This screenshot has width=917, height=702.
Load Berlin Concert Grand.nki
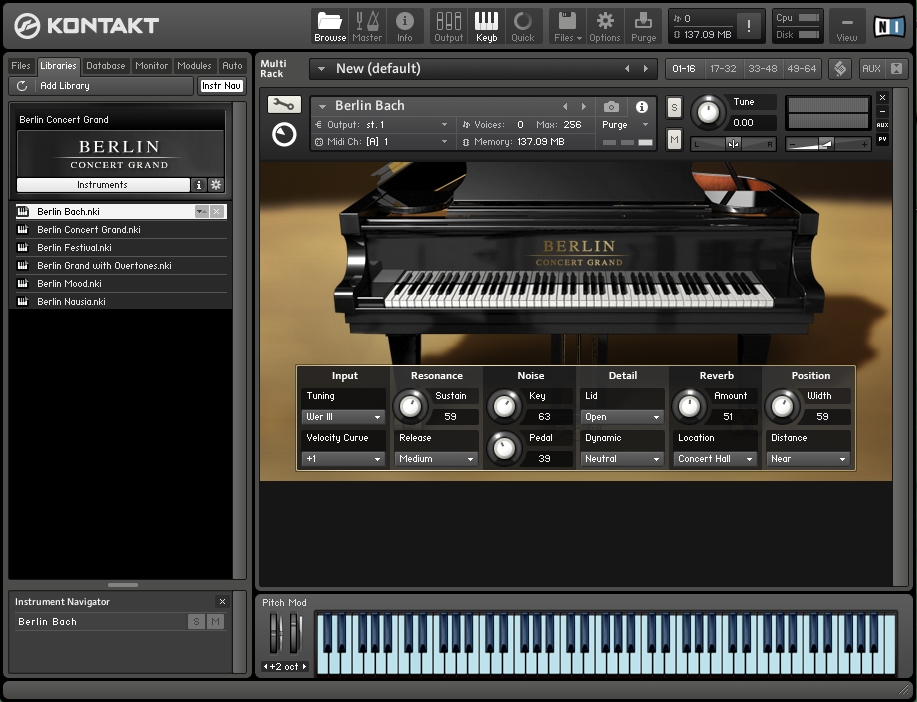coord(120,230)
